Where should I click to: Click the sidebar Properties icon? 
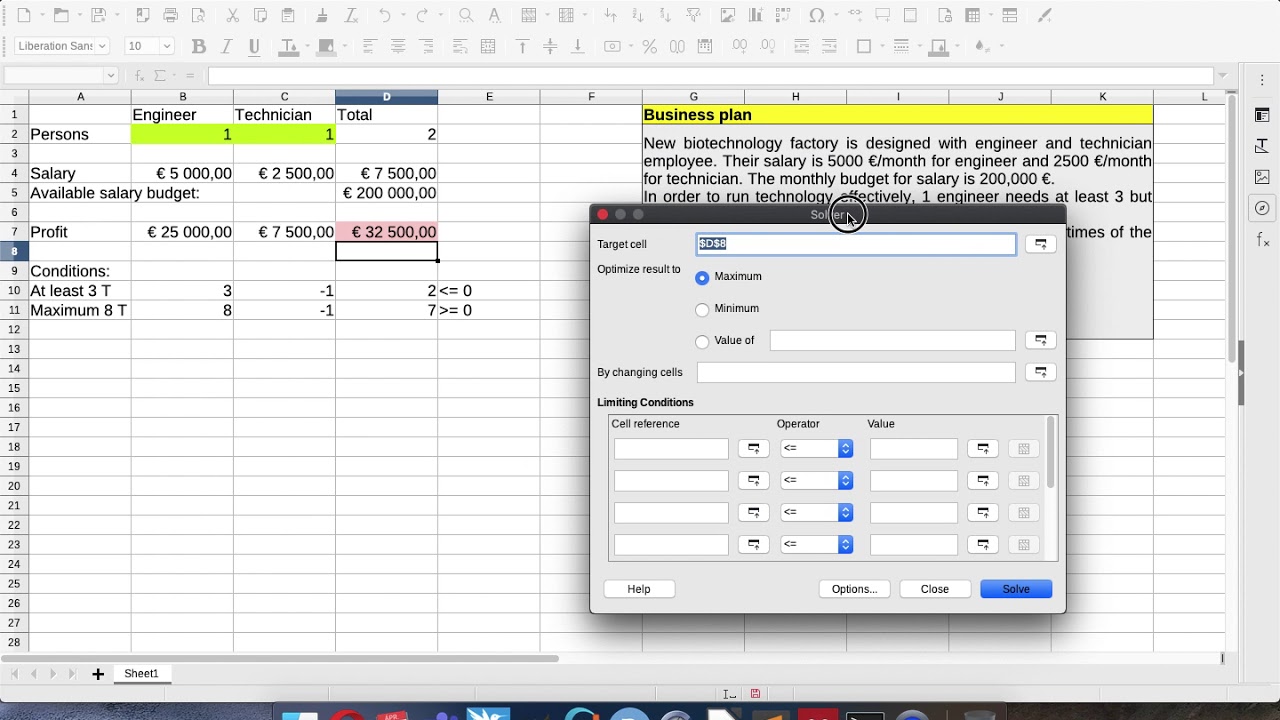1262,115
